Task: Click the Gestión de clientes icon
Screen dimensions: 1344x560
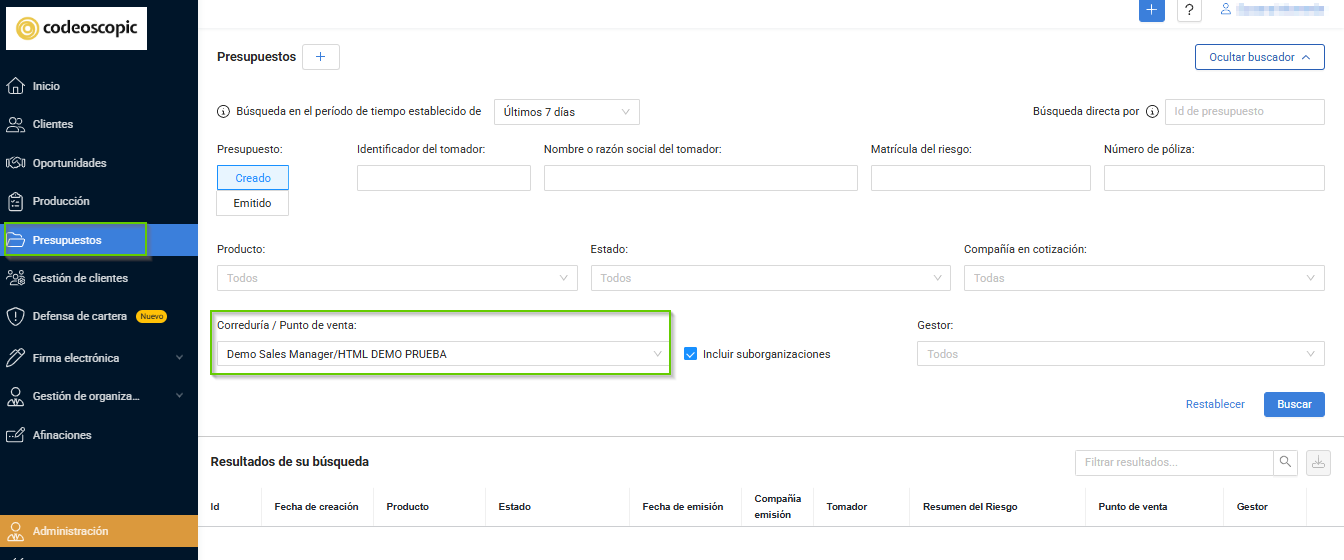Action: tap(16, 278)
